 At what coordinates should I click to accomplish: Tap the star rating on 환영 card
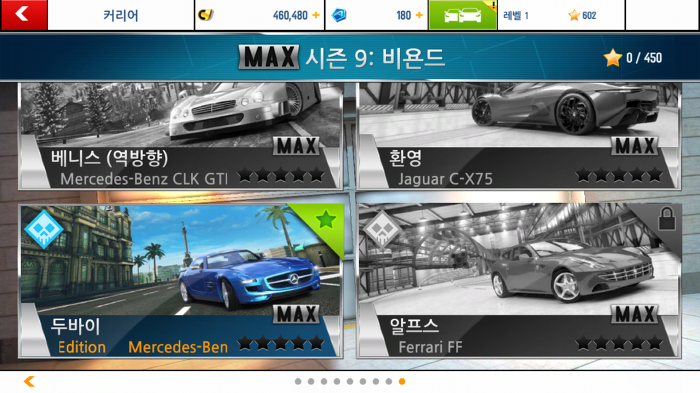point(619,175)
